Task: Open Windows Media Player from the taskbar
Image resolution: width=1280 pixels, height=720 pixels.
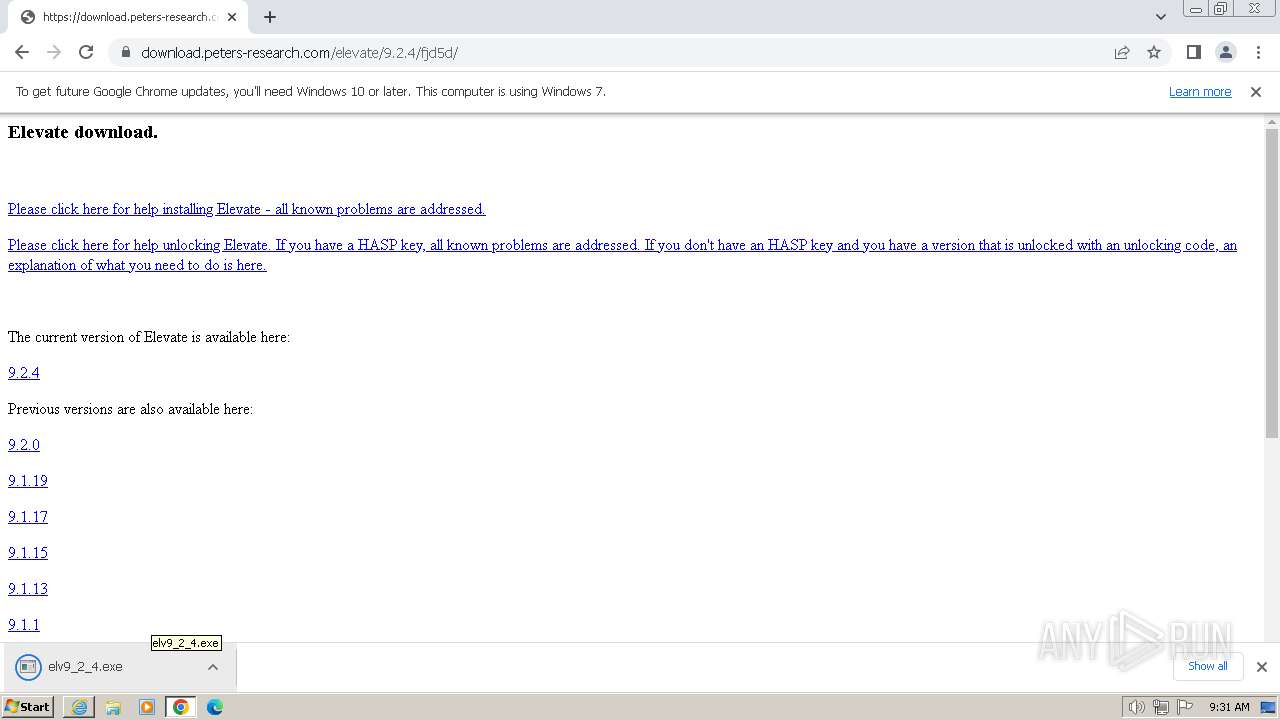Action: tap(147, 707)
